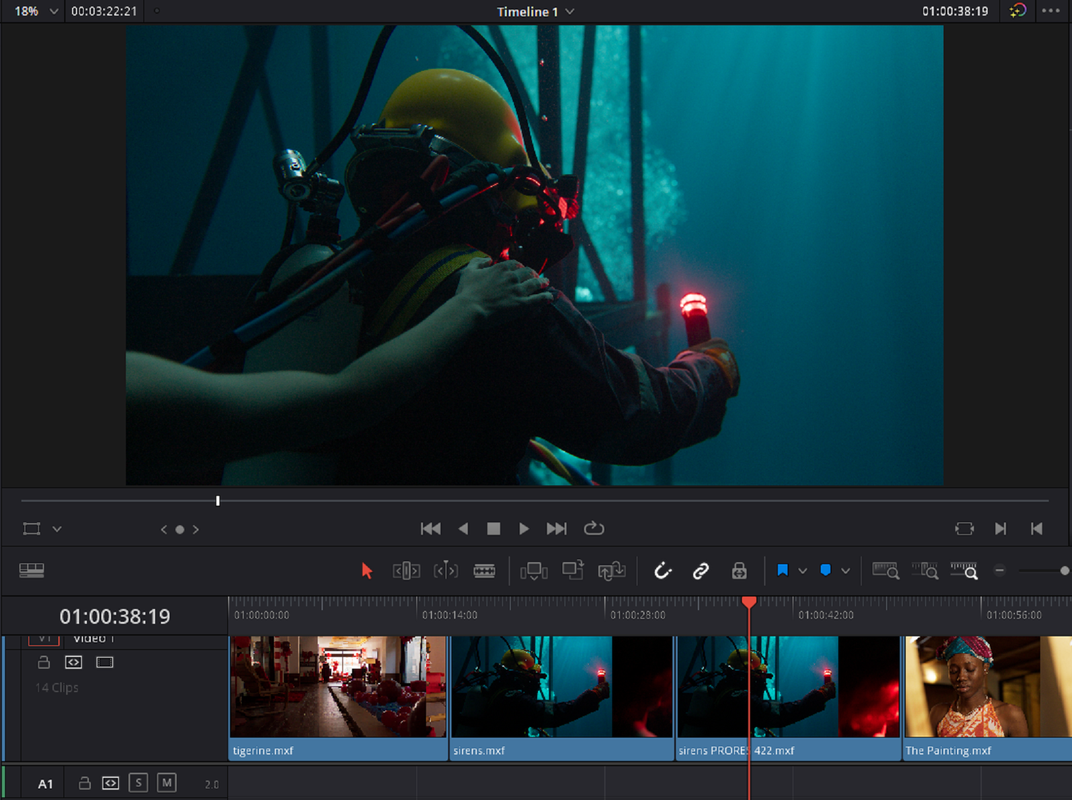
Task: Click the large timeline timecode 01:00:38:19
Action: pyautogui.click(x=115, y=617)
